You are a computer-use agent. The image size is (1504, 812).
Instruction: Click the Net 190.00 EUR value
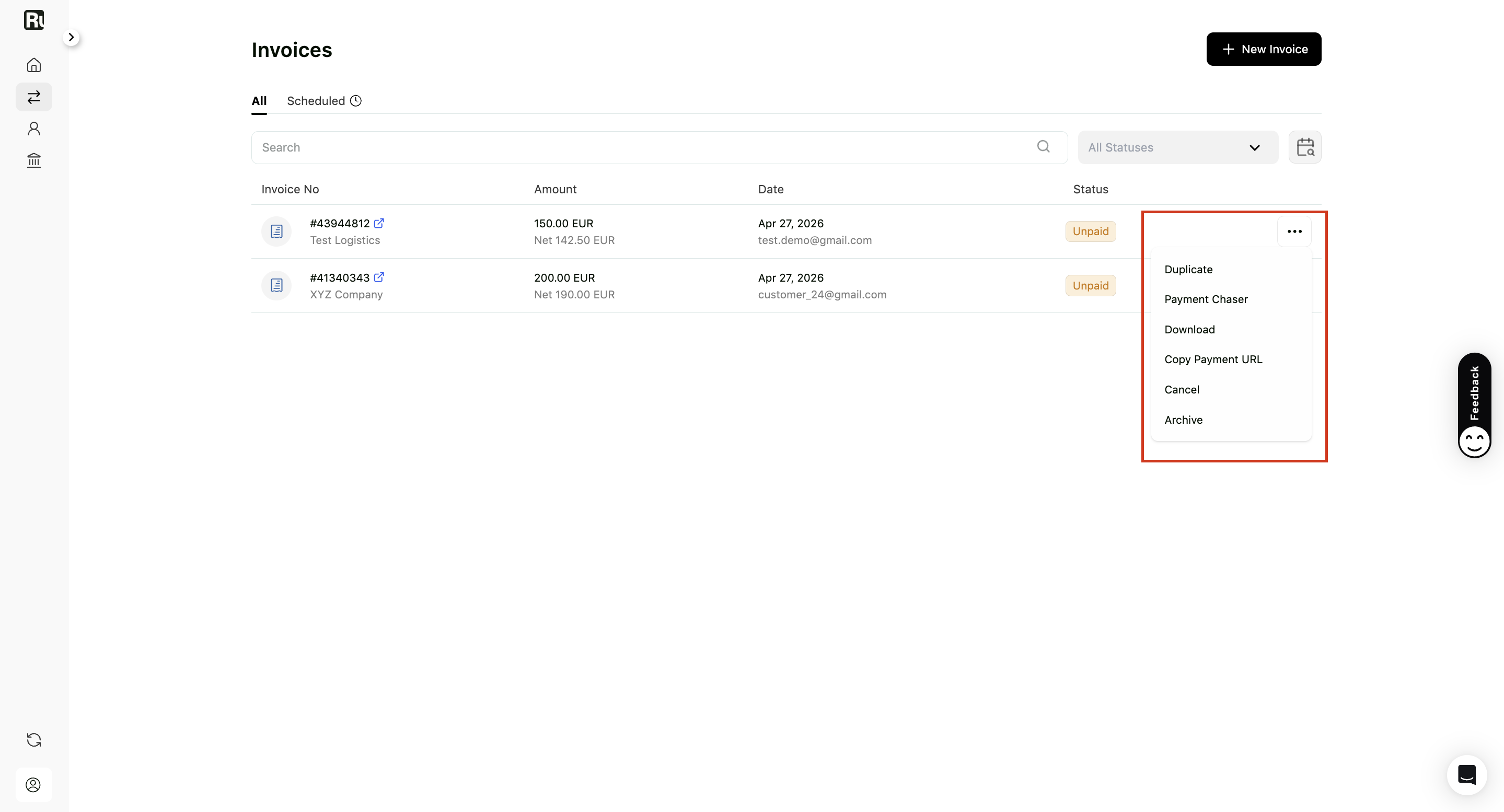(574, 295)
